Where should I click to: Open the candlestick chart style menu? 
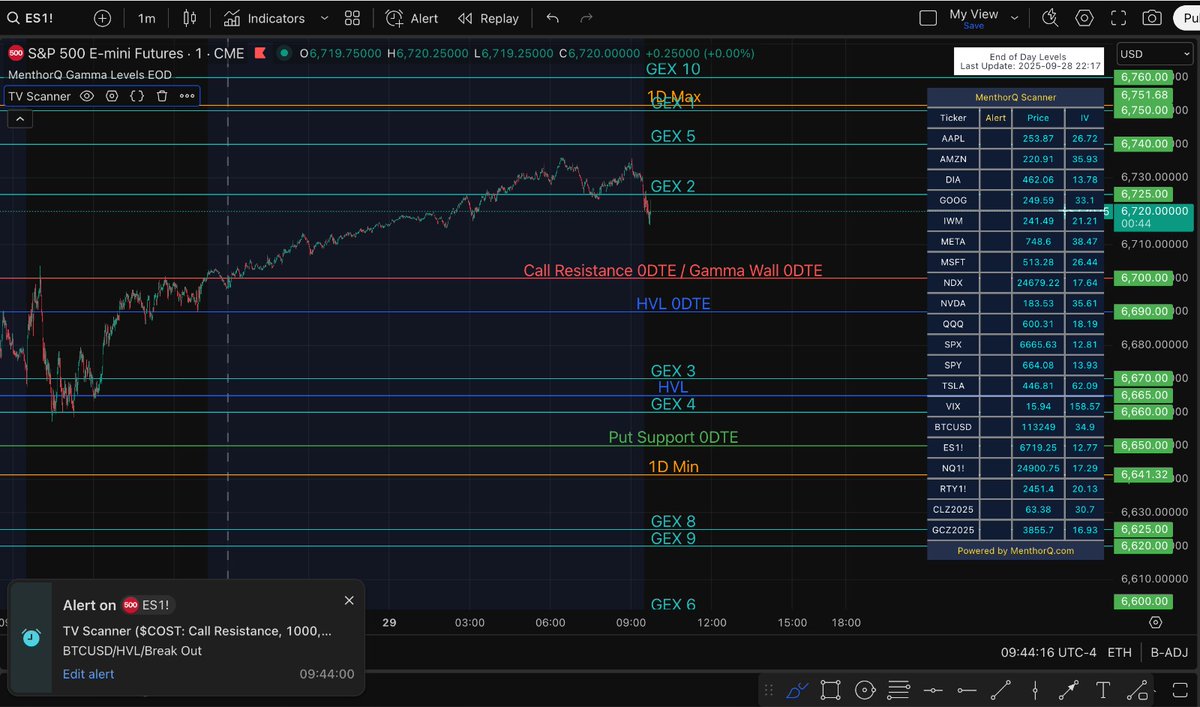pyautogui.click(x=190, y=18)
